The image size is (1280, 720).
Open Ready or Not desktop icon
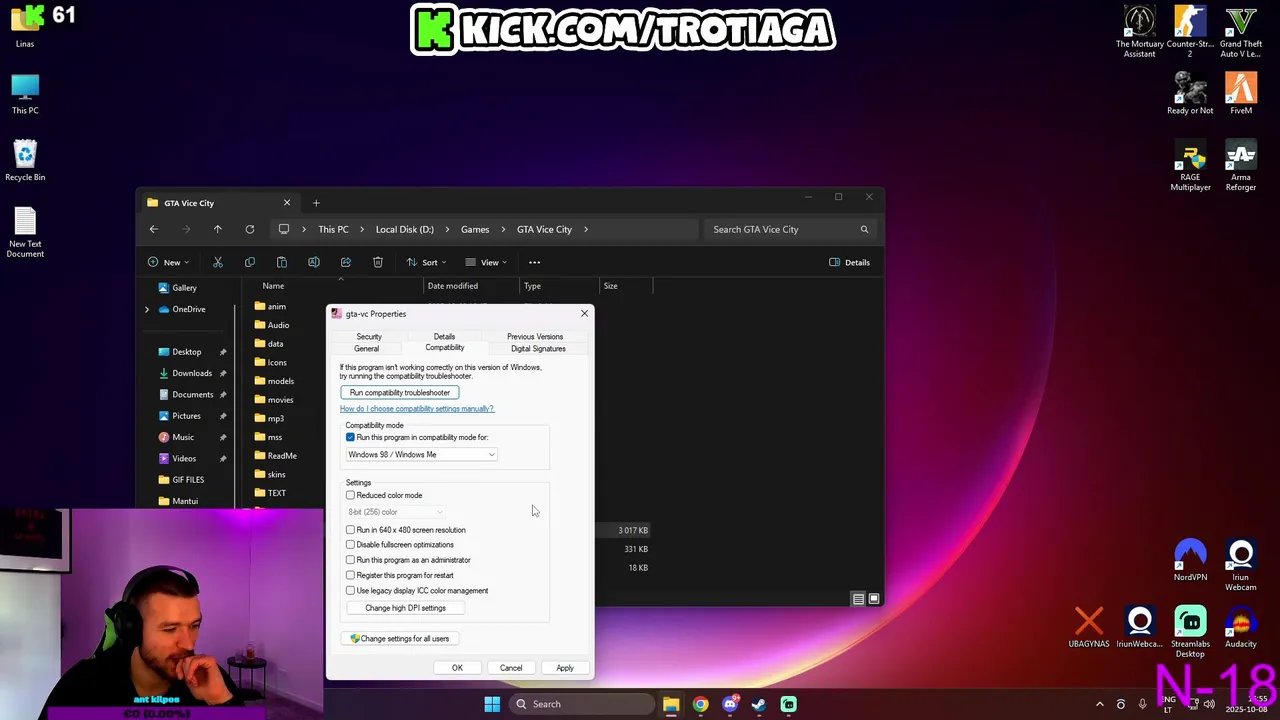pos(1190,94)
